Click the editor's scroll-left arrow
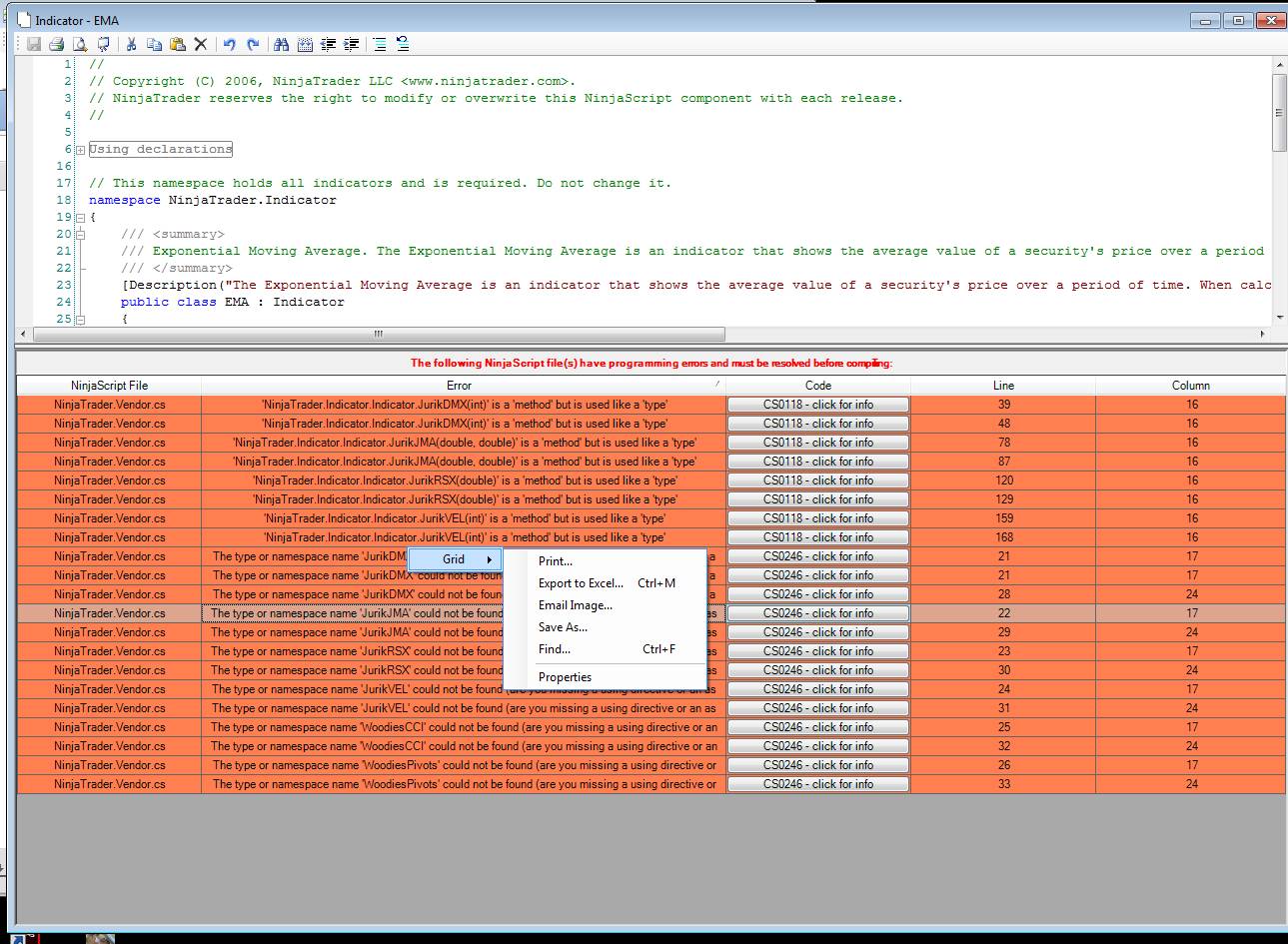This screenshot has width=1288, height=944. click(x=24, y=335)
